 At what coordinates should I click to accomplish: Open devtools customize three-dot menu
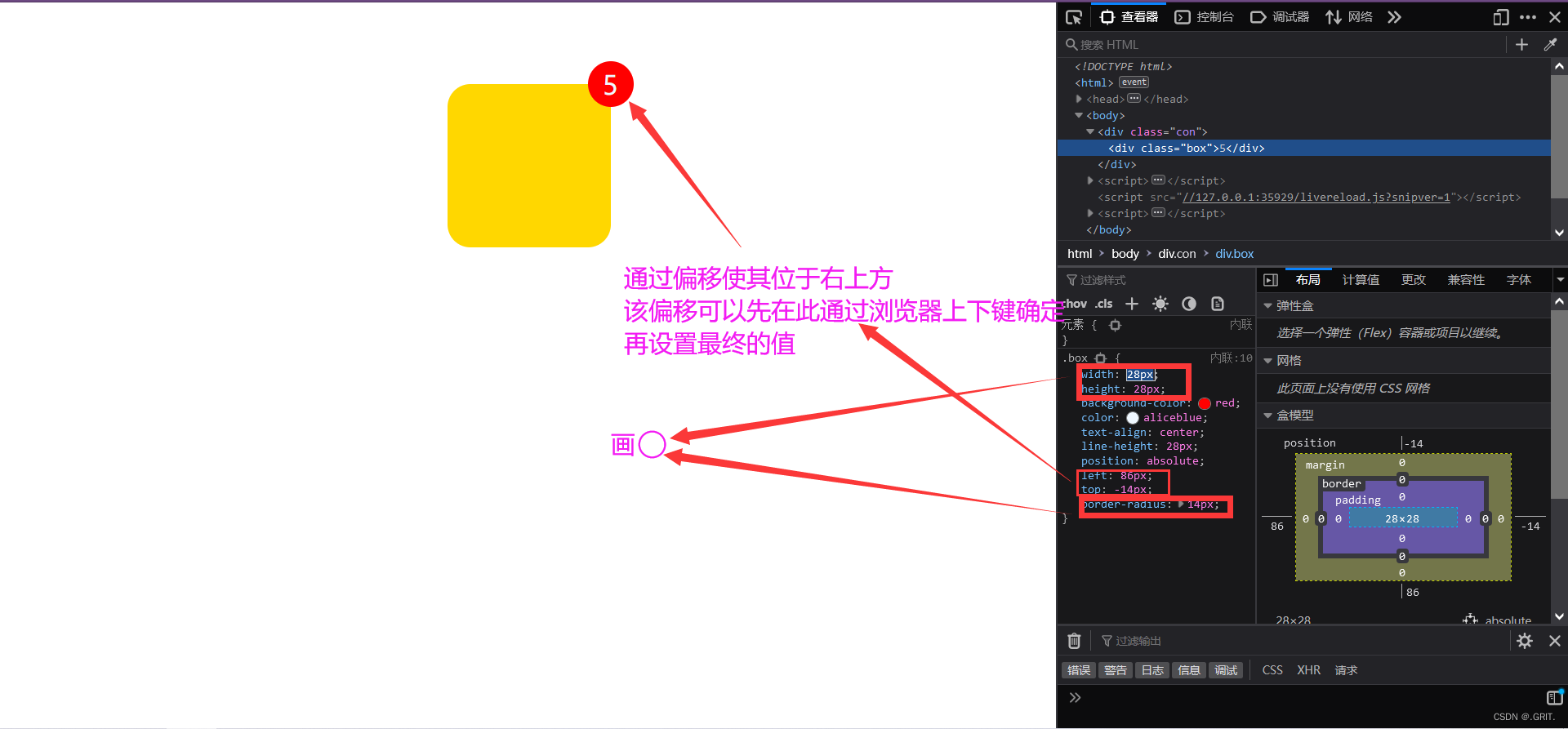pos(1528,17)
